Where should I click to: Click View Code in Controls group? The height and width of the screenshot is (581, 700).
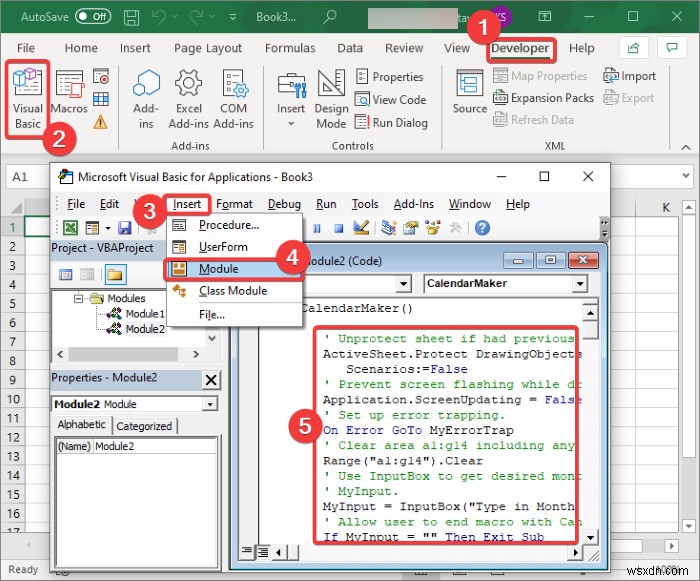[391, 100]
